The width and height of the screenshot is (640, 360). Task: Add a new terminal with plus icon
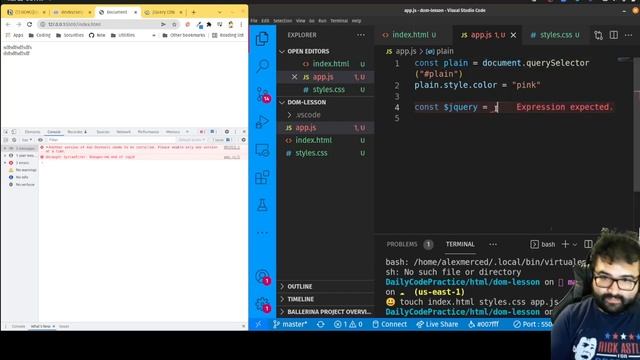pyautogui.click(x=565, y=244)
